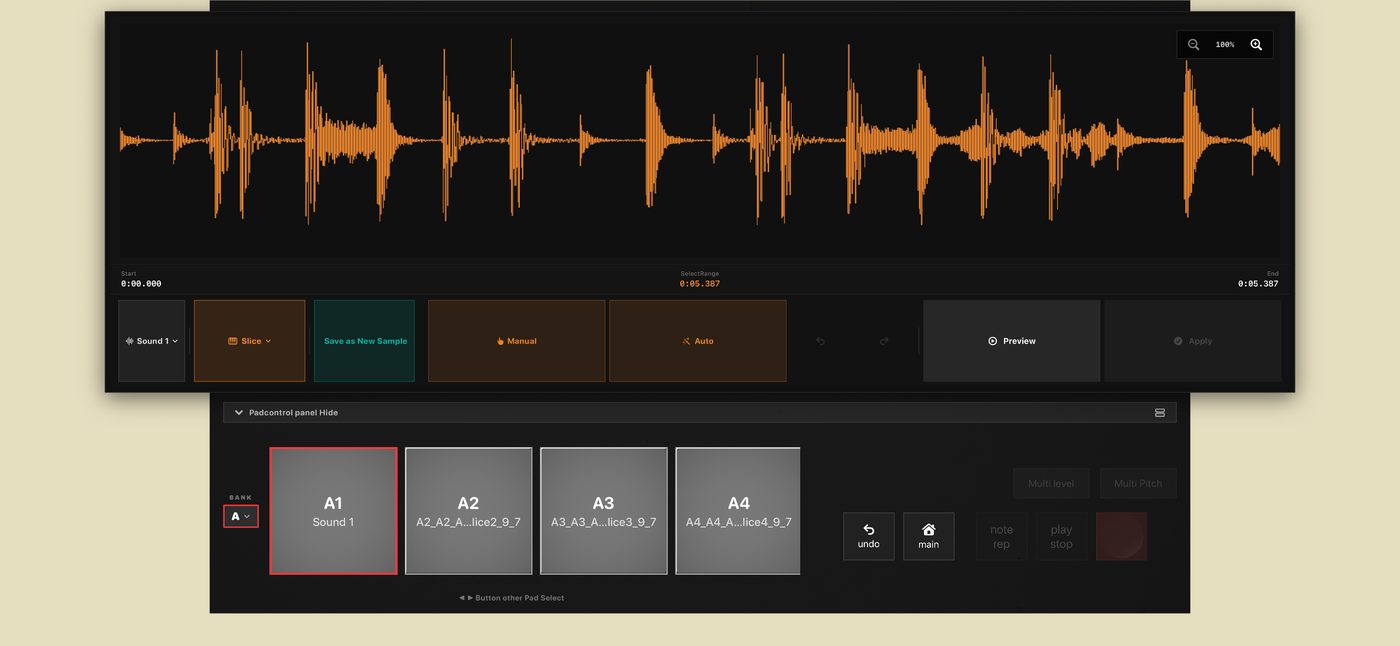Preview the sliced sample

(1011, 341)
